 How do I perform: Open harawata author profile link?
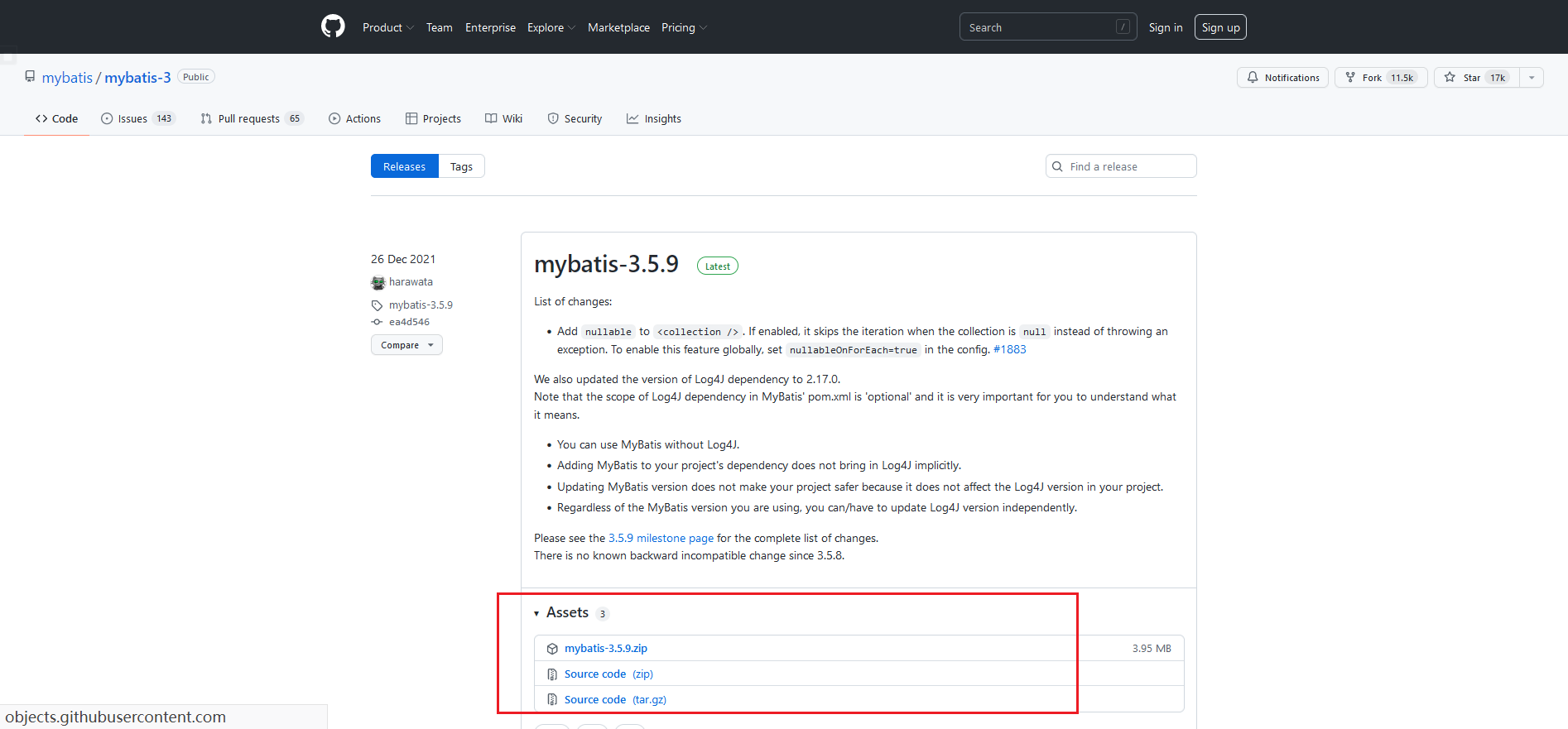tap(411, 282)
